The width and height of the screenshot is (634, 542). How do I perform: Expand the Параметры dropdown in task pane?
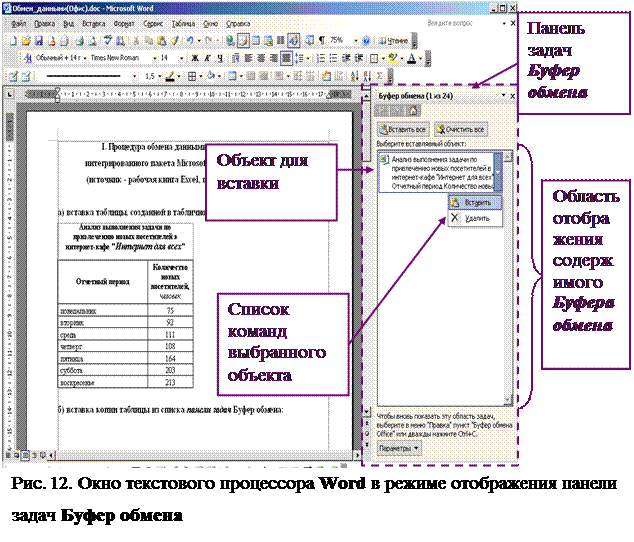point(399,448)
